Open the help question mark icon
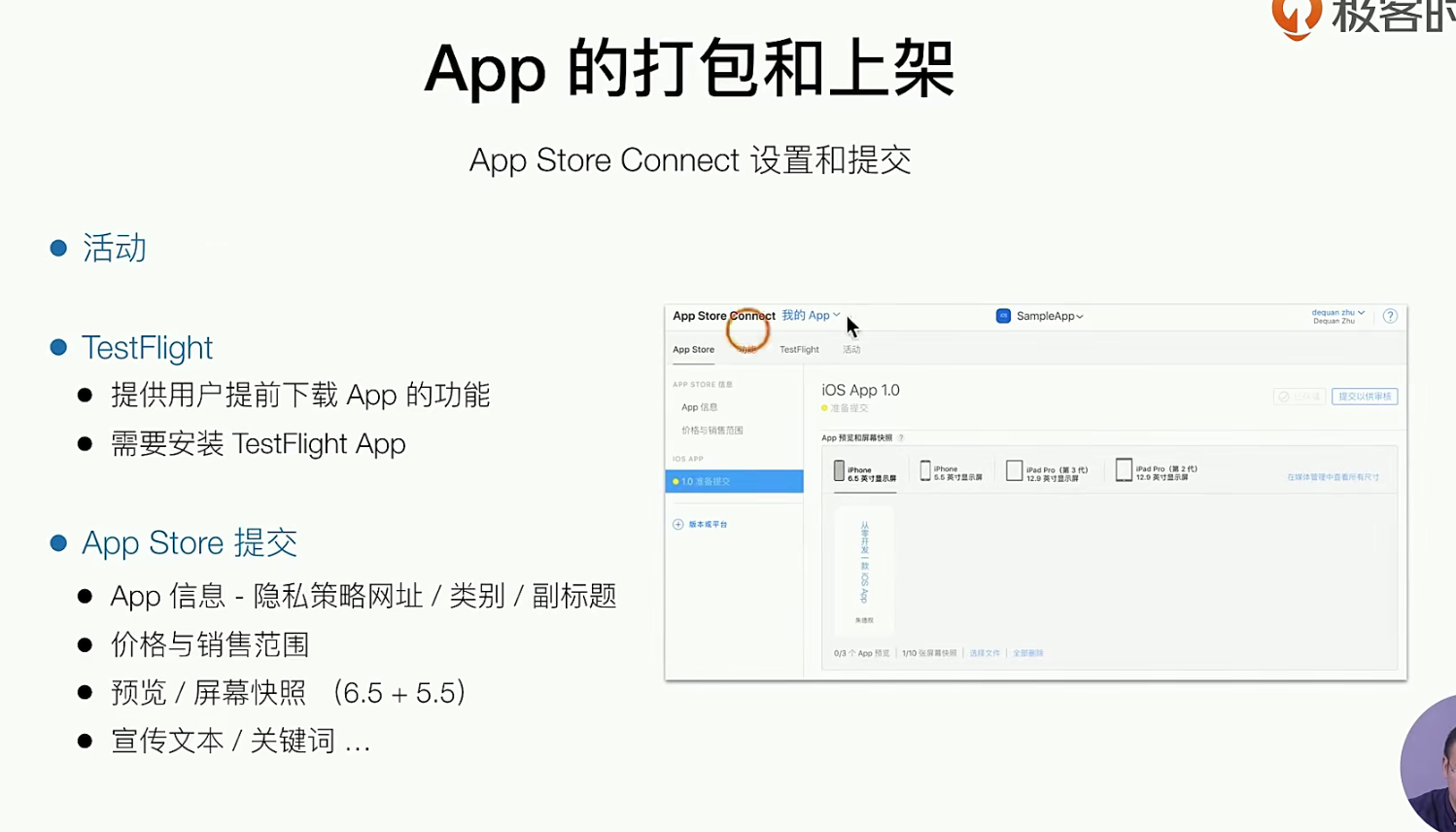 click(1390, 316)
